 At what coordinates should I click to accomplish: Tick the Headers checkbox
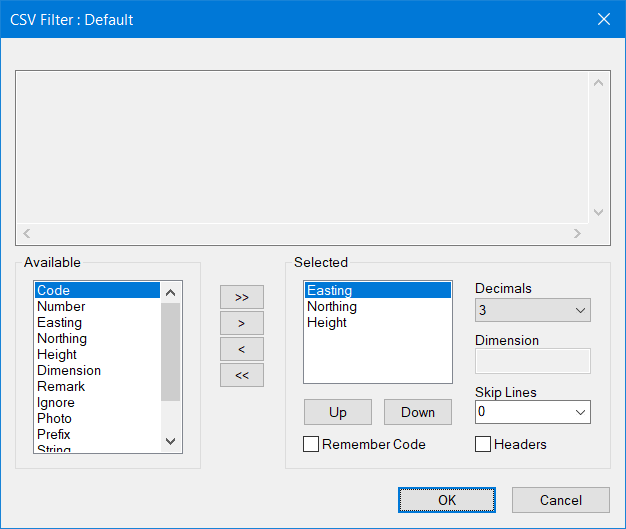click(483, 444)
